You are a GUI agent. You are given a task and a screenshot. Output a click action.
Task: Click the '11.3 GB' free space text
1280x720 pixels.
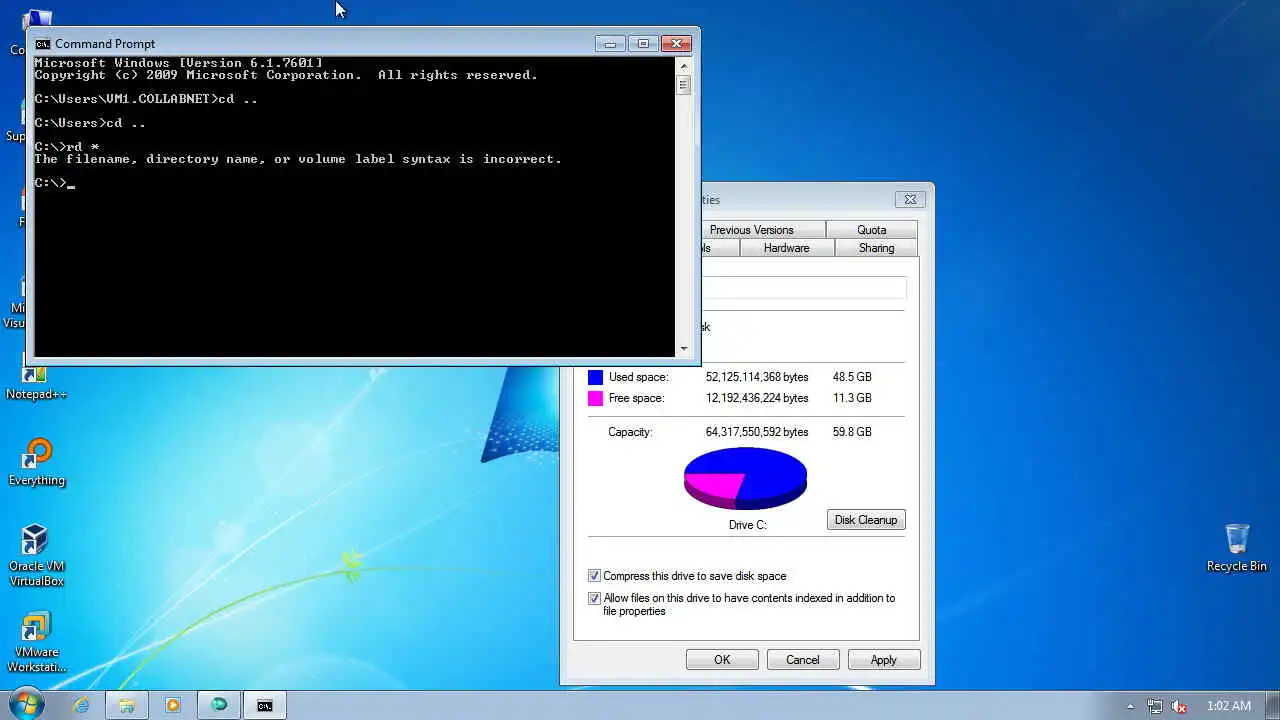coord(852,398)
